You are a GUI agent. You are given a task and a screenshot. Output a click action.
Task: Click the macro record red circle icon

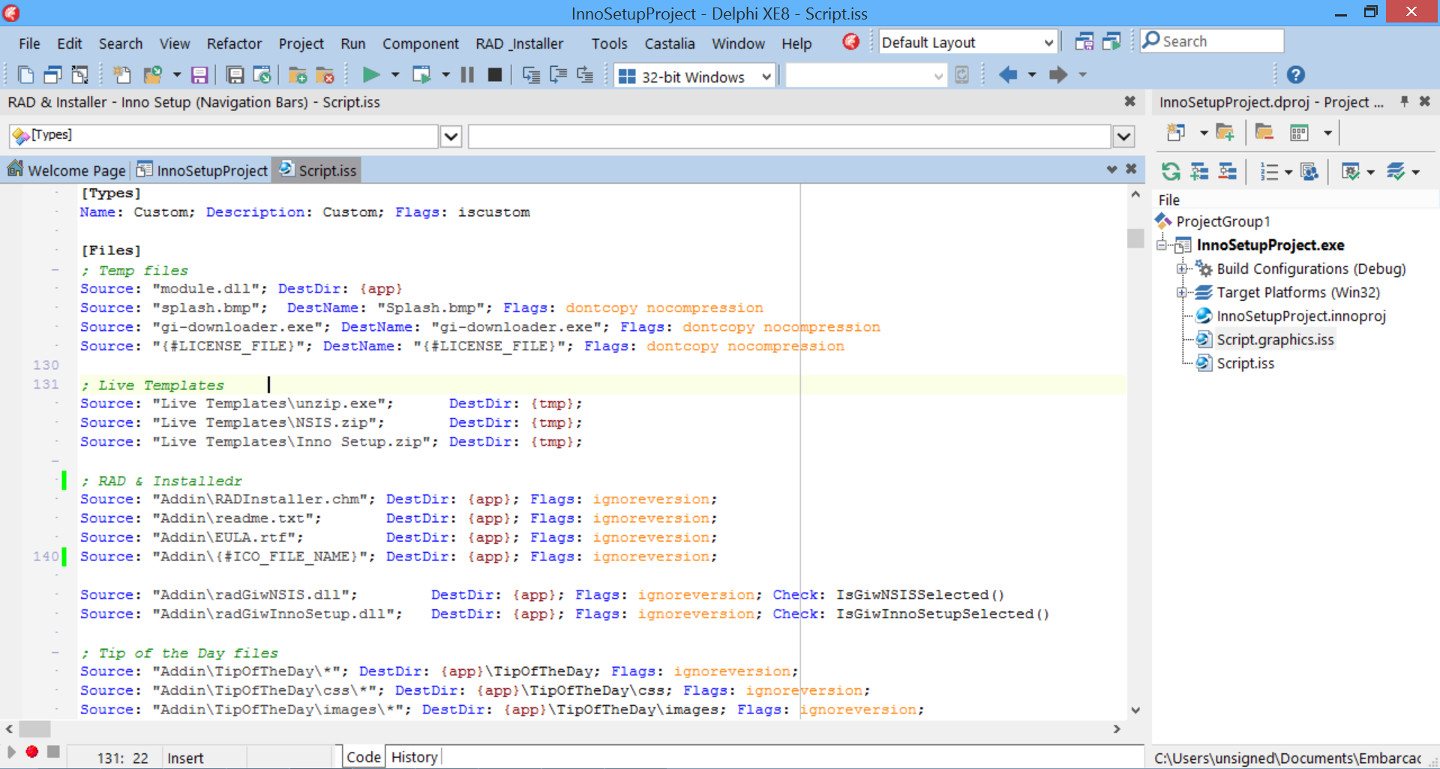(x=32, y=752)
